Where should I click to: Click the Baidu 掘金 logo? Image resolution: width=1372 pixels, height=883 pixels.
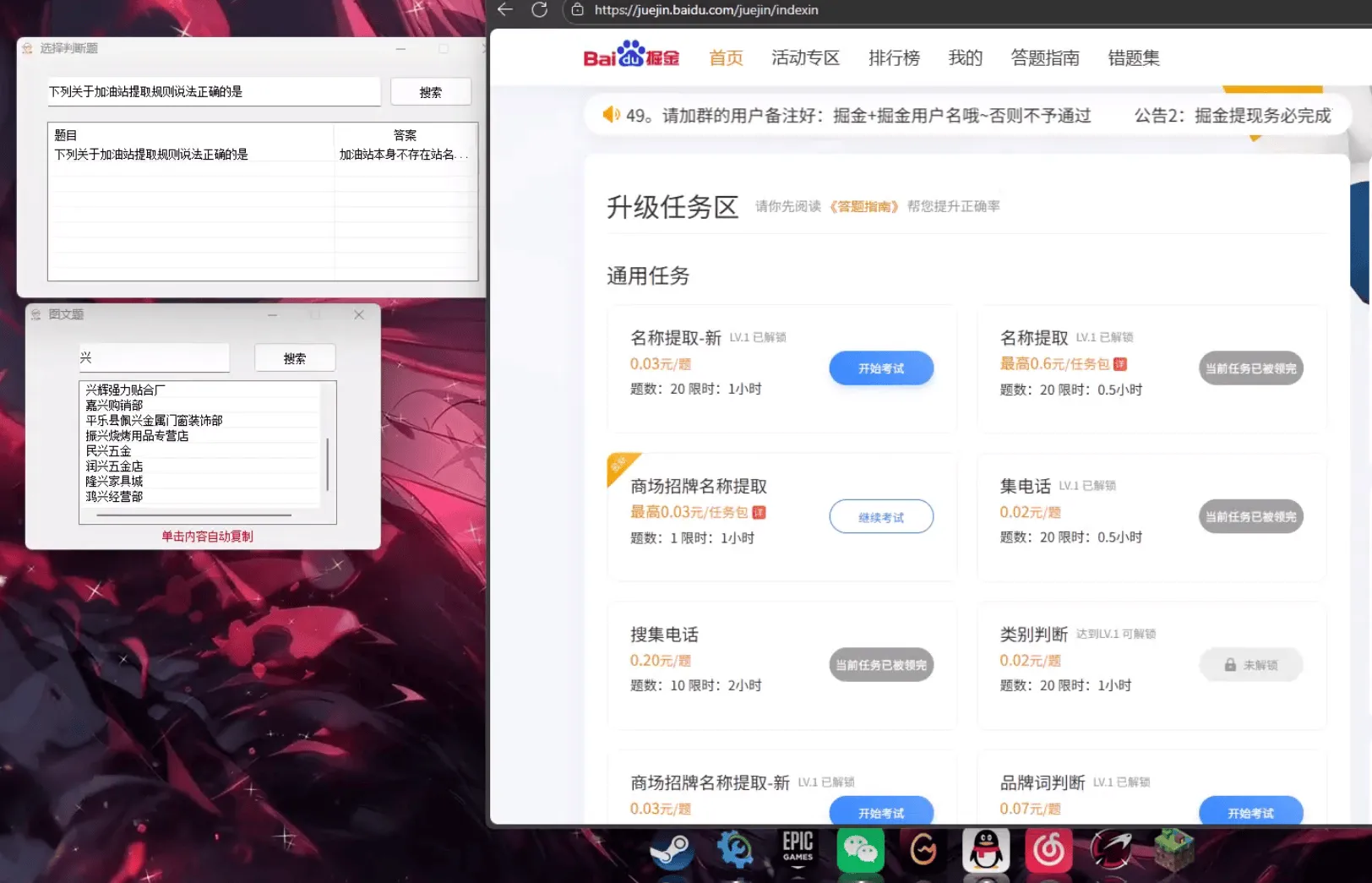click(x=629, y=57)
